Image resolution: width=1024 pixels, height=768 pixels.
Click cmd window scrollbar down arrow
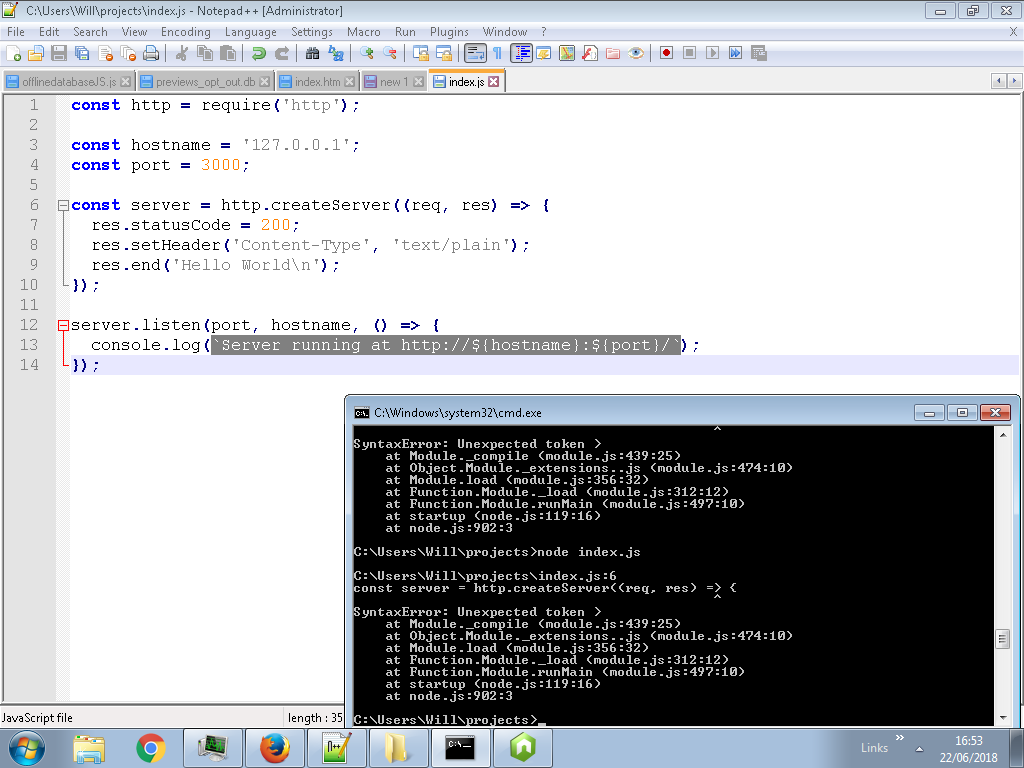coord(1003,718)
